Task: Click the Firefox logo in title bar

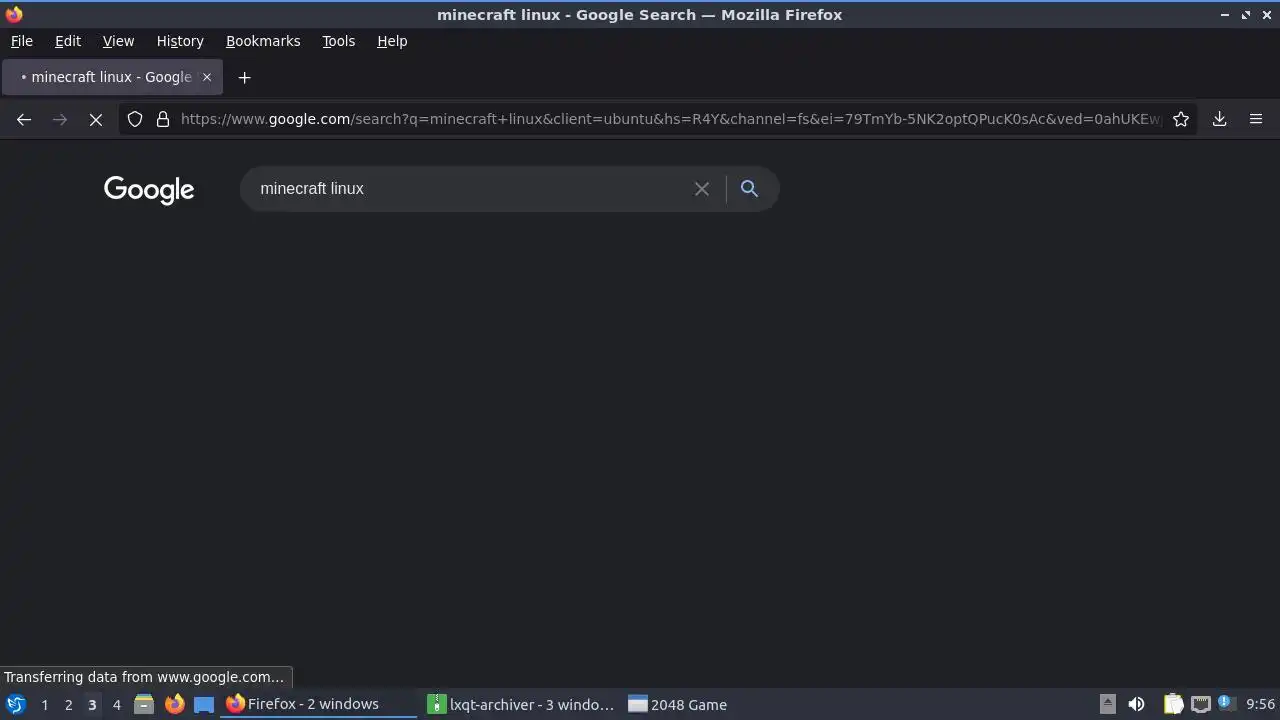Action: tap(14, 14)
